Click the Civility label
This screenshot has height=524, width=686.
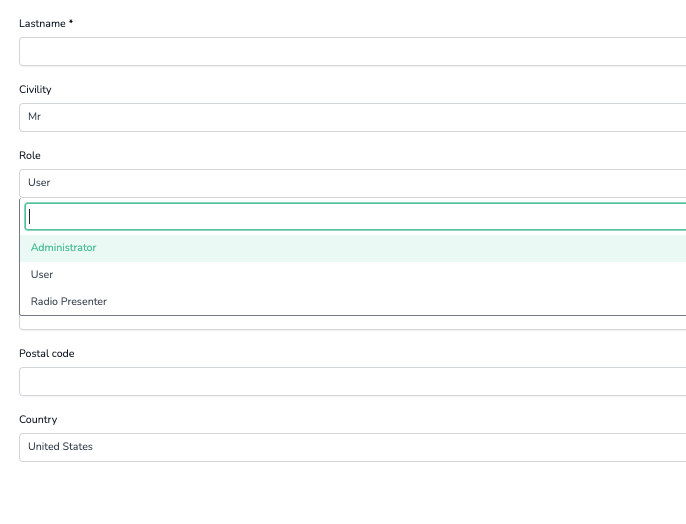click(x=35, y=90)
